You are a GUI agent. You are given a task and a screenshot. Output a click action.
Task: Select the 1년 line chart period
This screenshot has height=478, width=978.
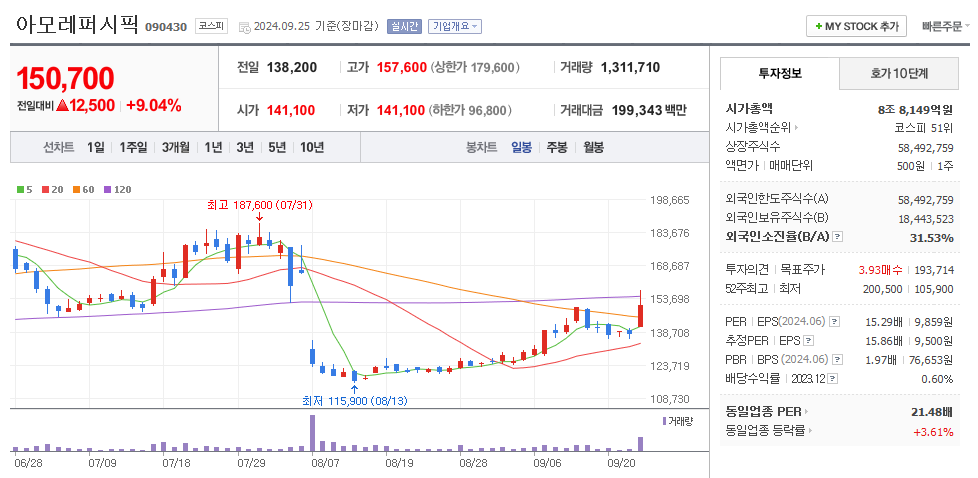(213, 148)
